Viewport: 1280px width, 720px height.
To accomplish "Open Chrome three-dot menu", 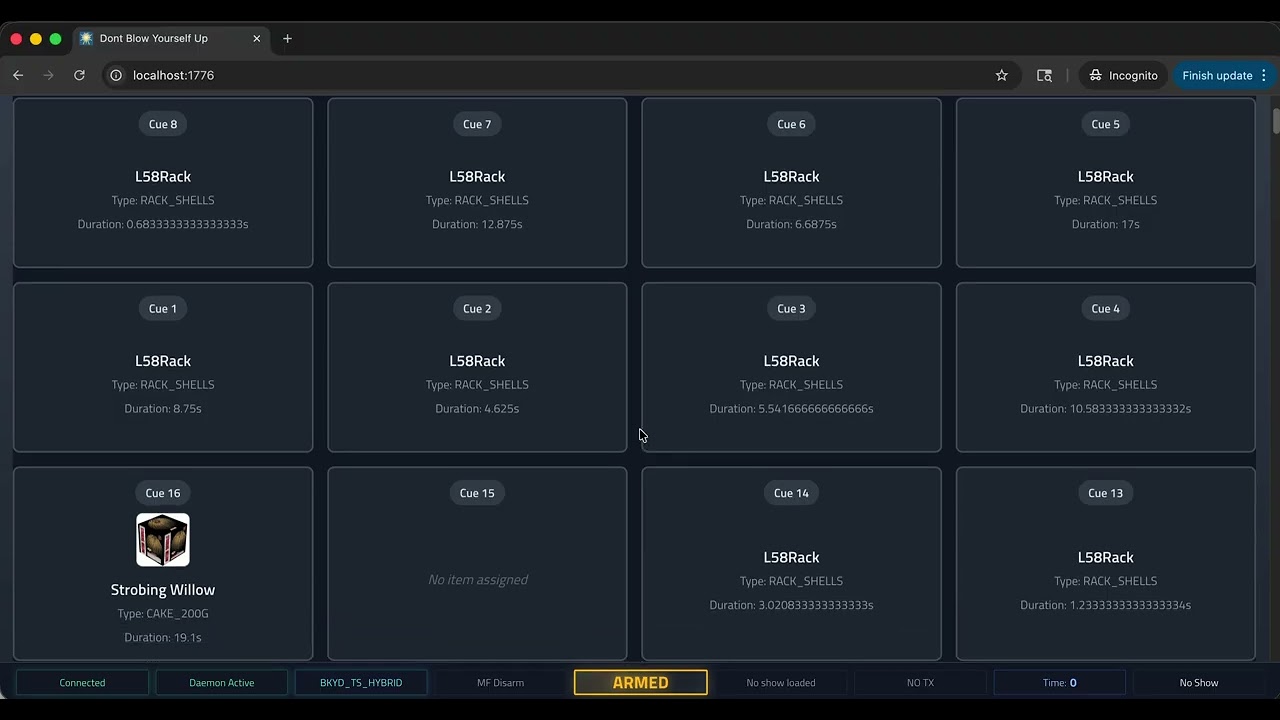I will [x=1263, y=75].
